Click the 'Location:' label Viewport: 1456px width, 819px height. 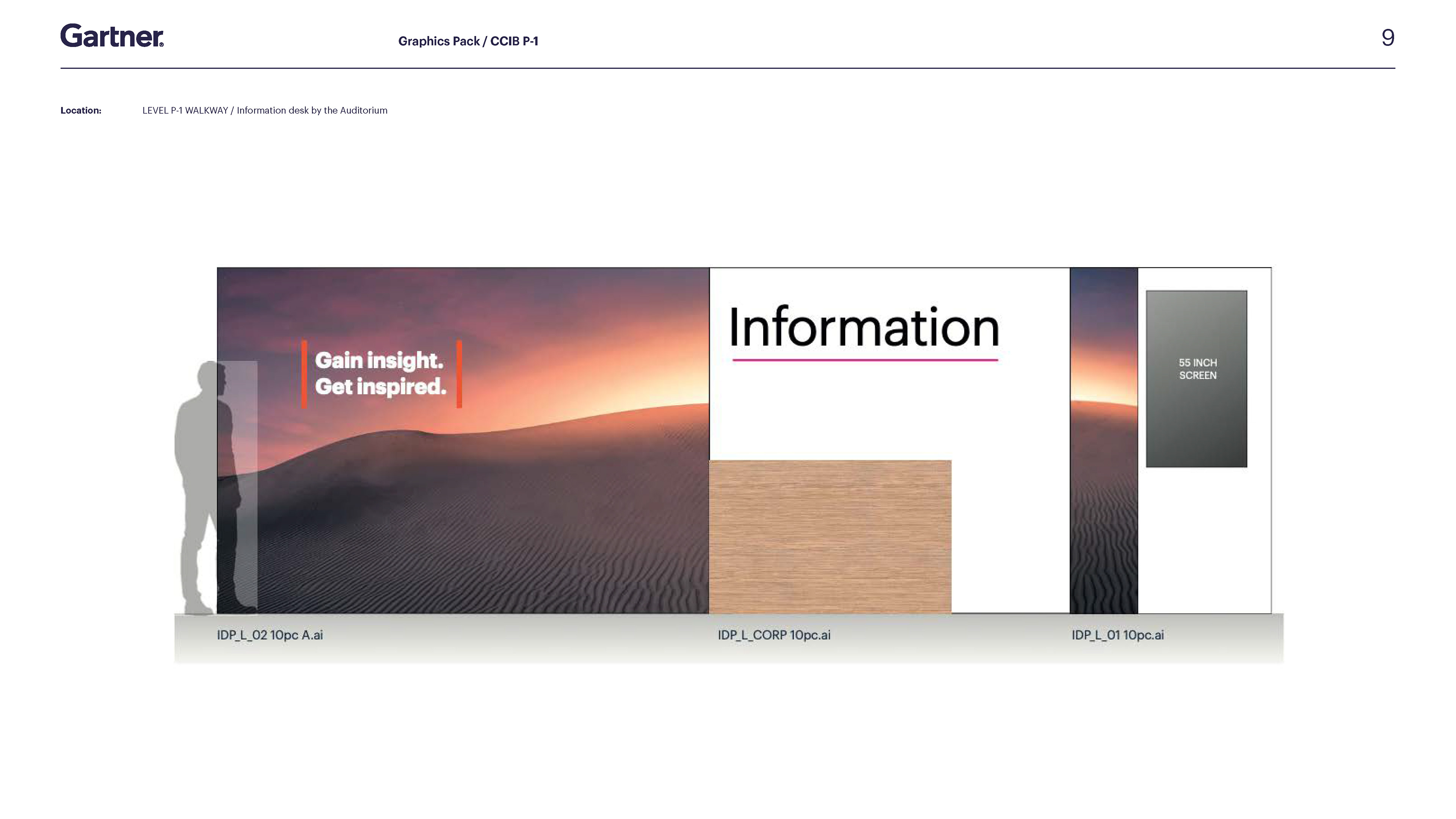(81, 111)
